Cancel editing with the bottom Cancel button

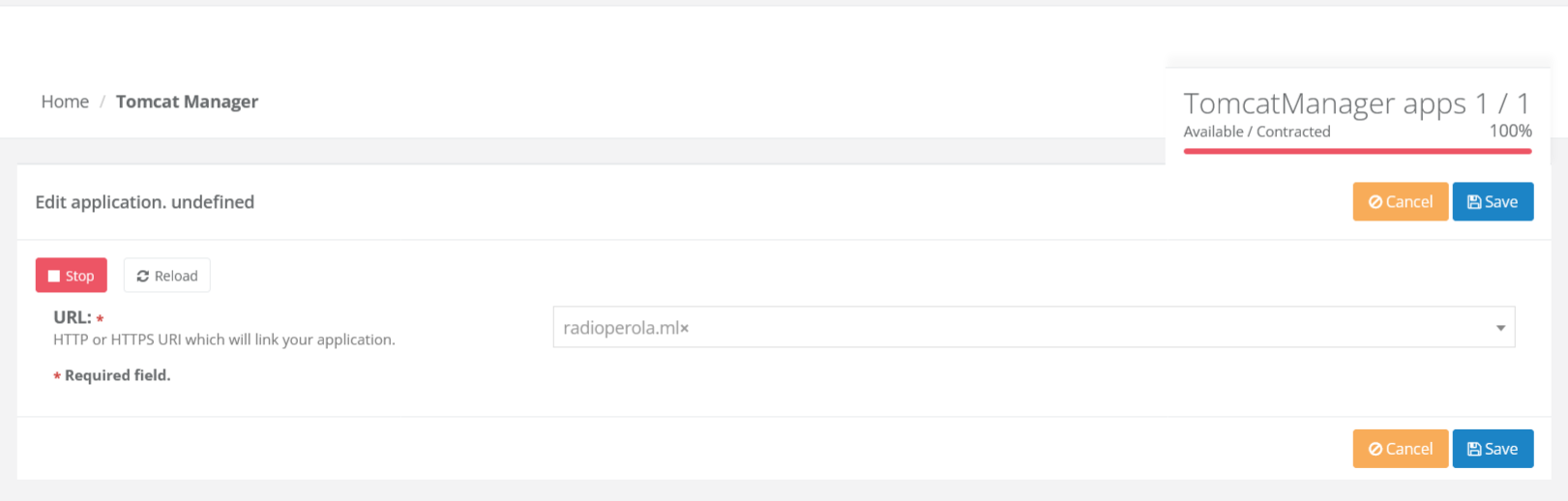click(1400, 449)
